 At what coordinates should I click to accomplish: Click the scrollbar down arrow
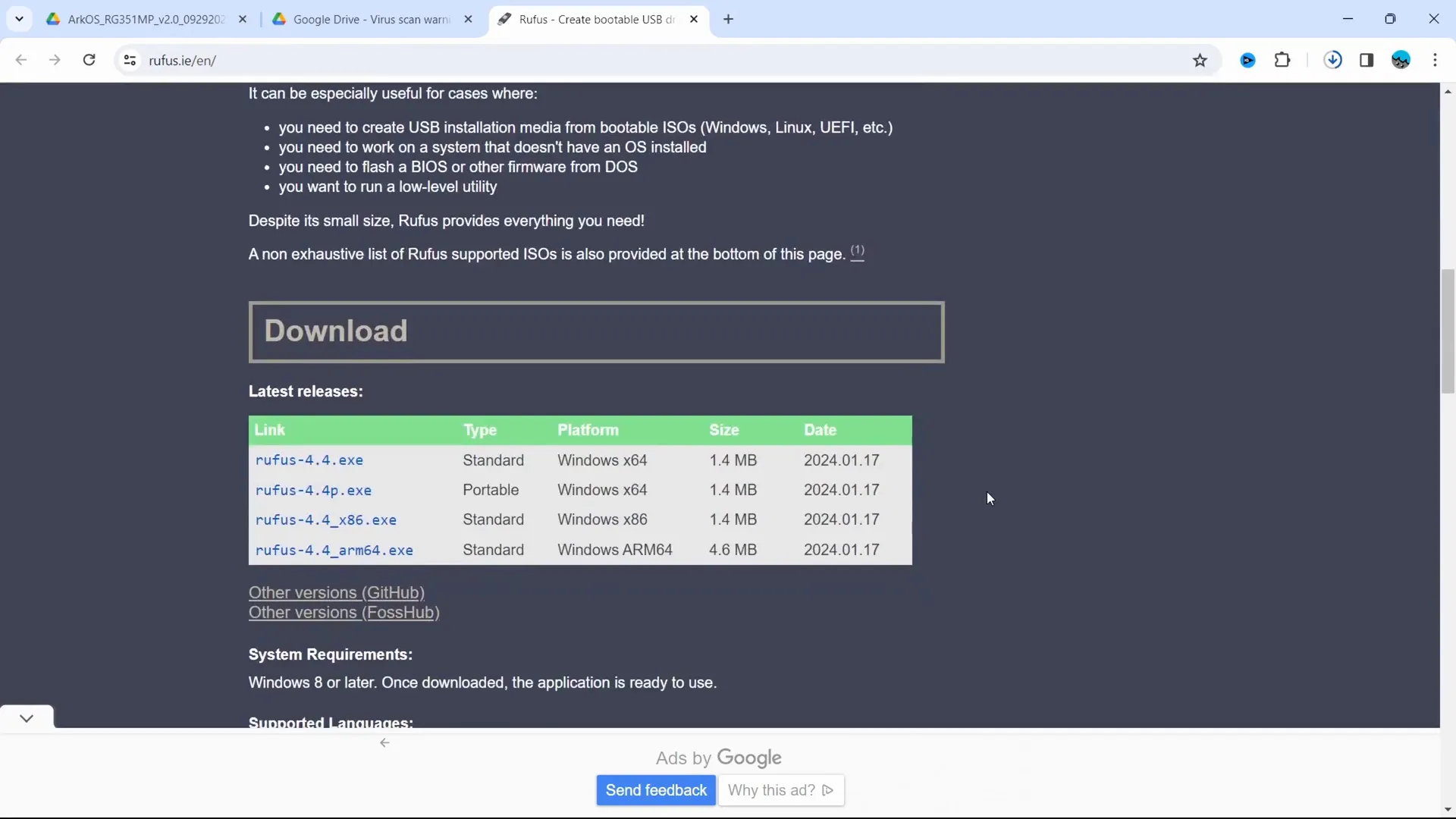pos(1448,810)
